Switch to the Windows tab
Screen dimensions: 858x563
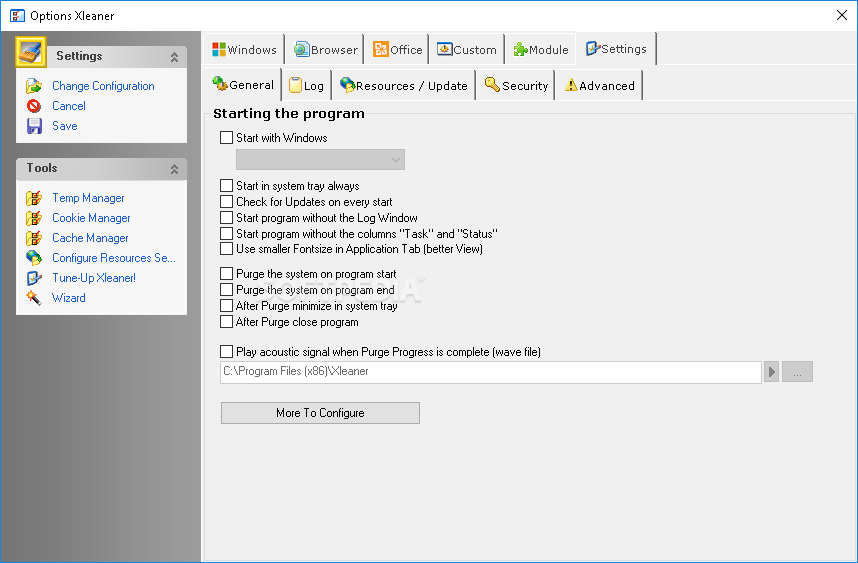[244, 50]
